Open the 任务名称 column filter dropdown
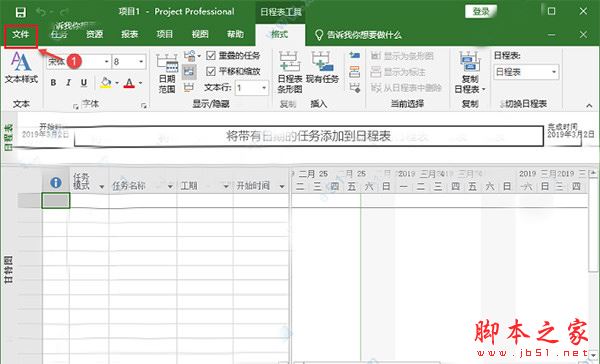 (170, 186)
